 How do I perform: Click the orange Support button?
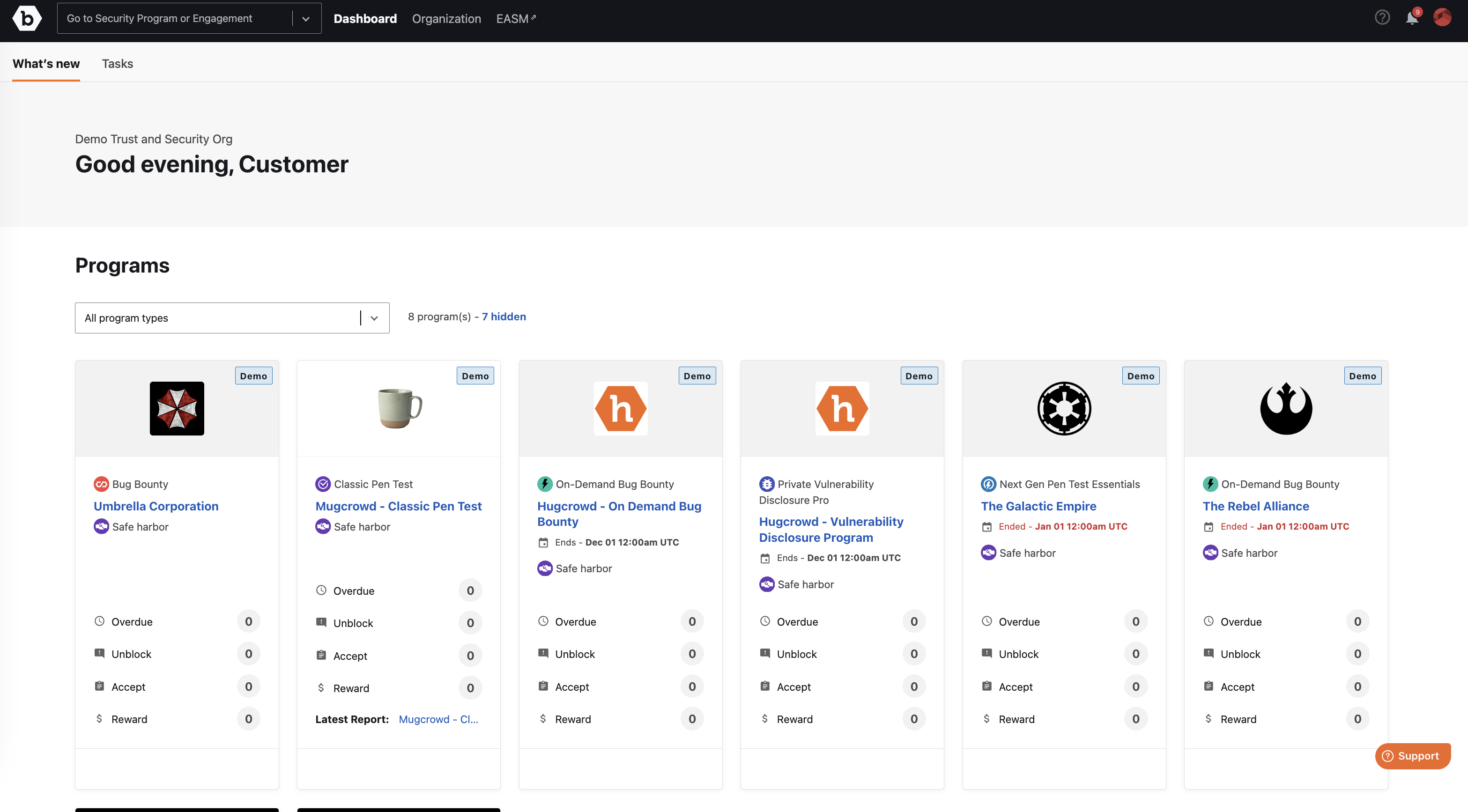(x=1412, y=756)
